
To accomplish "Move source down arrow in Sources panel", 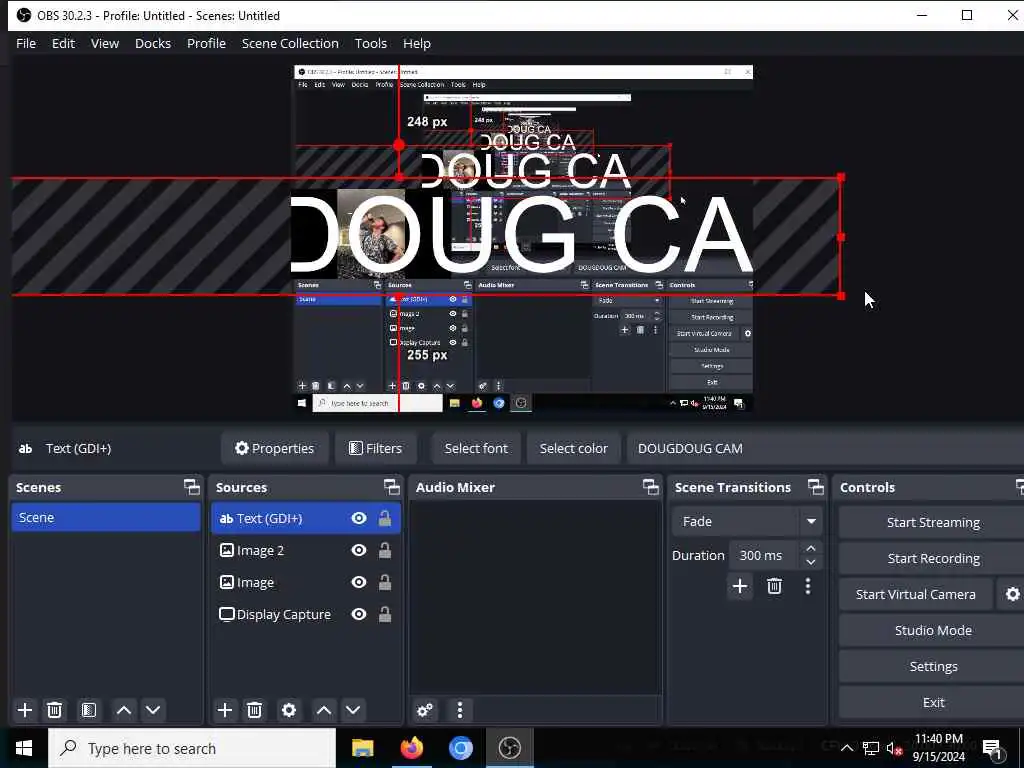I will coord(353,710).
